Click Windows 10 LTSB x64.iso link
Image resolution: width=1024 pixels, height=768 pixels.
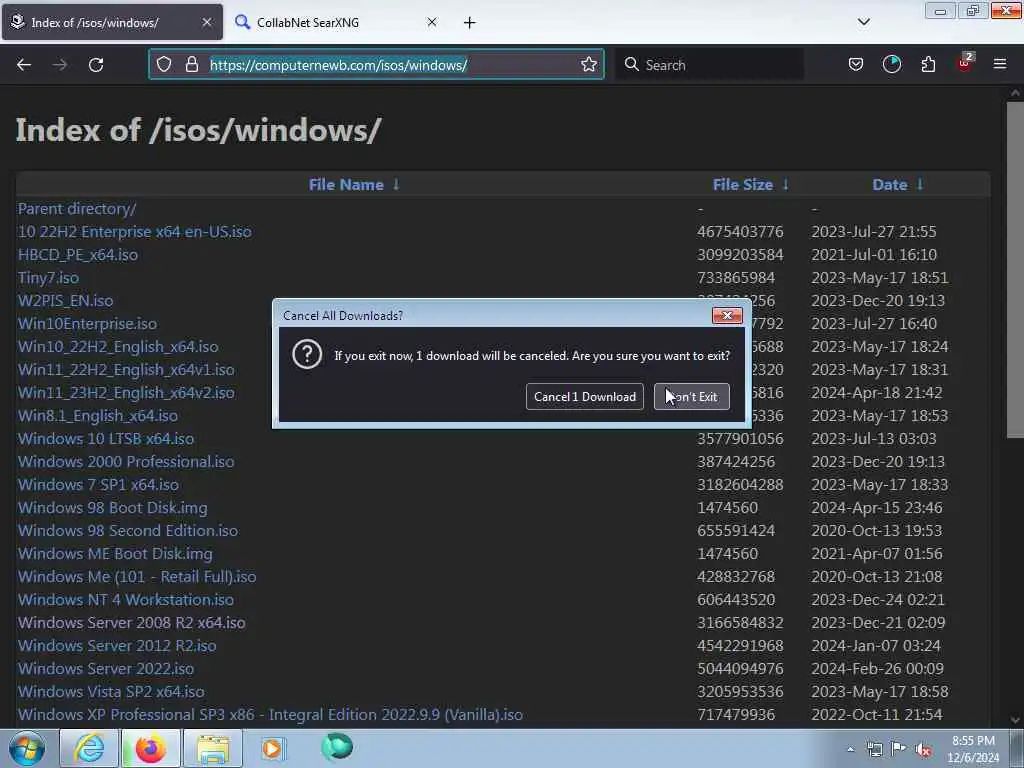click(x=106, y=439)
